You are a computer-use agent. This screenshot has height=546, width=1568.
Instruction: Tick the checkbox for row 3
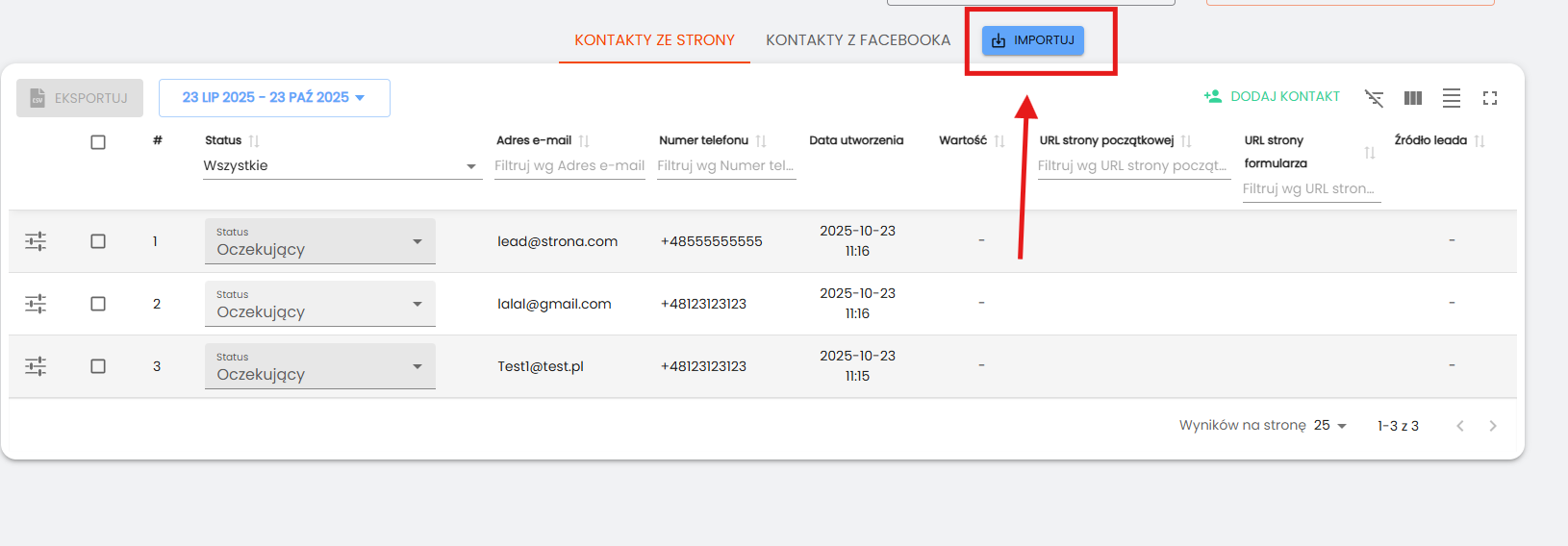[x=98, y=366]
